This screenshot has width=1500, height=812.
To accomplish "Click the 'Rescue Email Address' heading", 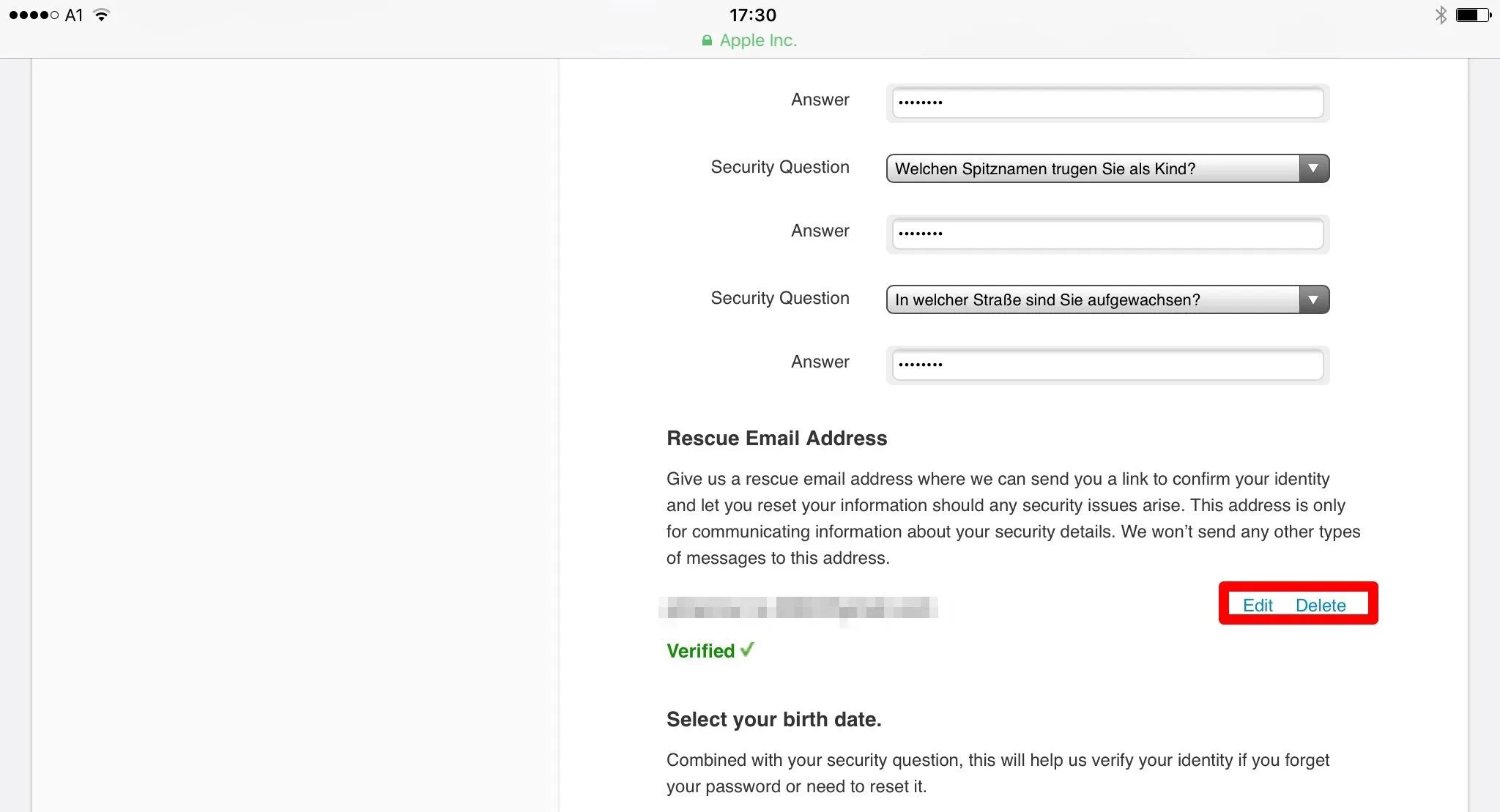I will coord(776,439).
